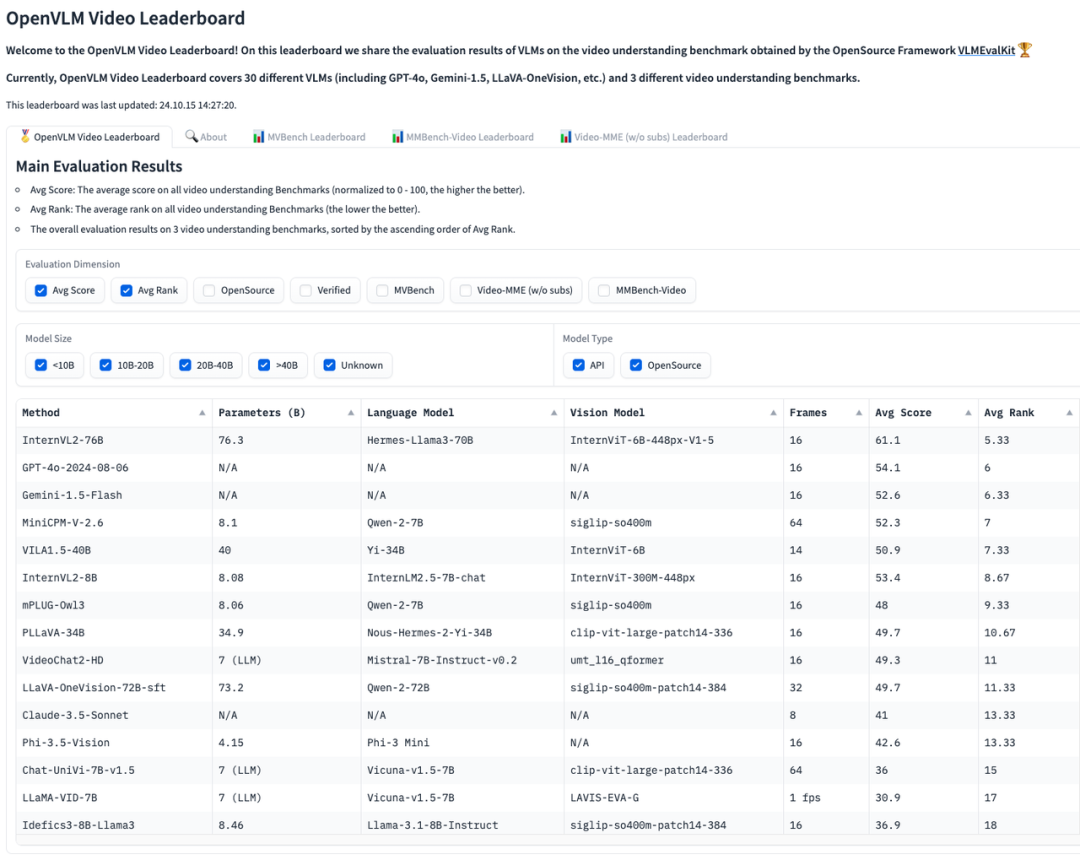The image size is (1080, 860).
Task: Switch to the About tab
Action: pos(206,137)
